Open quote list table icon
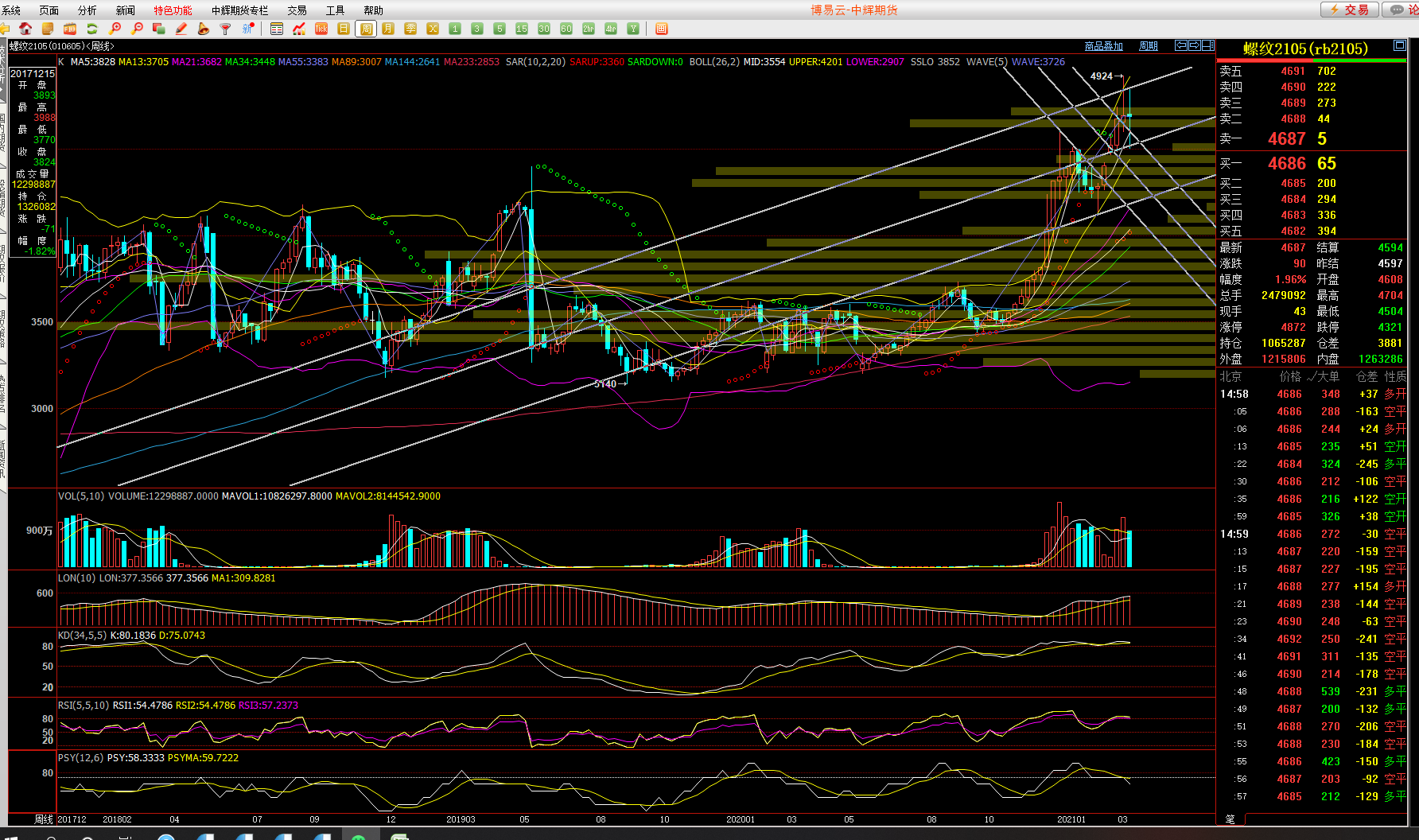This screenshot has width=1419, height=840. [x=277, y=29]
